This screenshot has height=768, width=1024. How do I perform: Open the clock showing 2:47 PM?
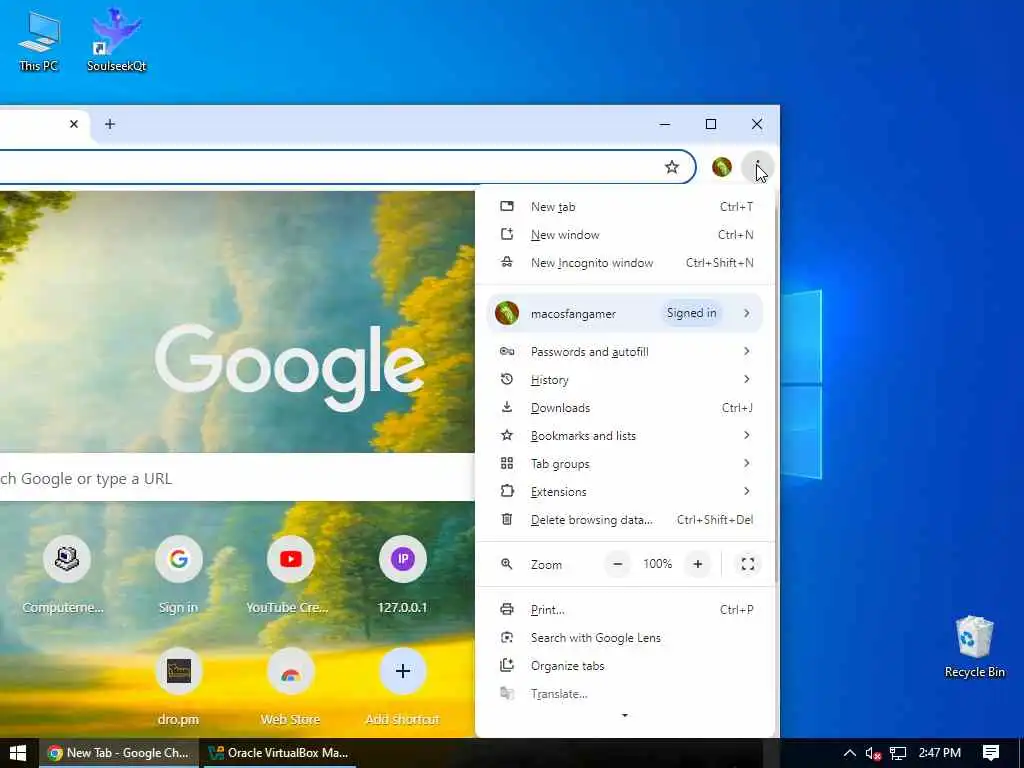[x=940, y=753]
